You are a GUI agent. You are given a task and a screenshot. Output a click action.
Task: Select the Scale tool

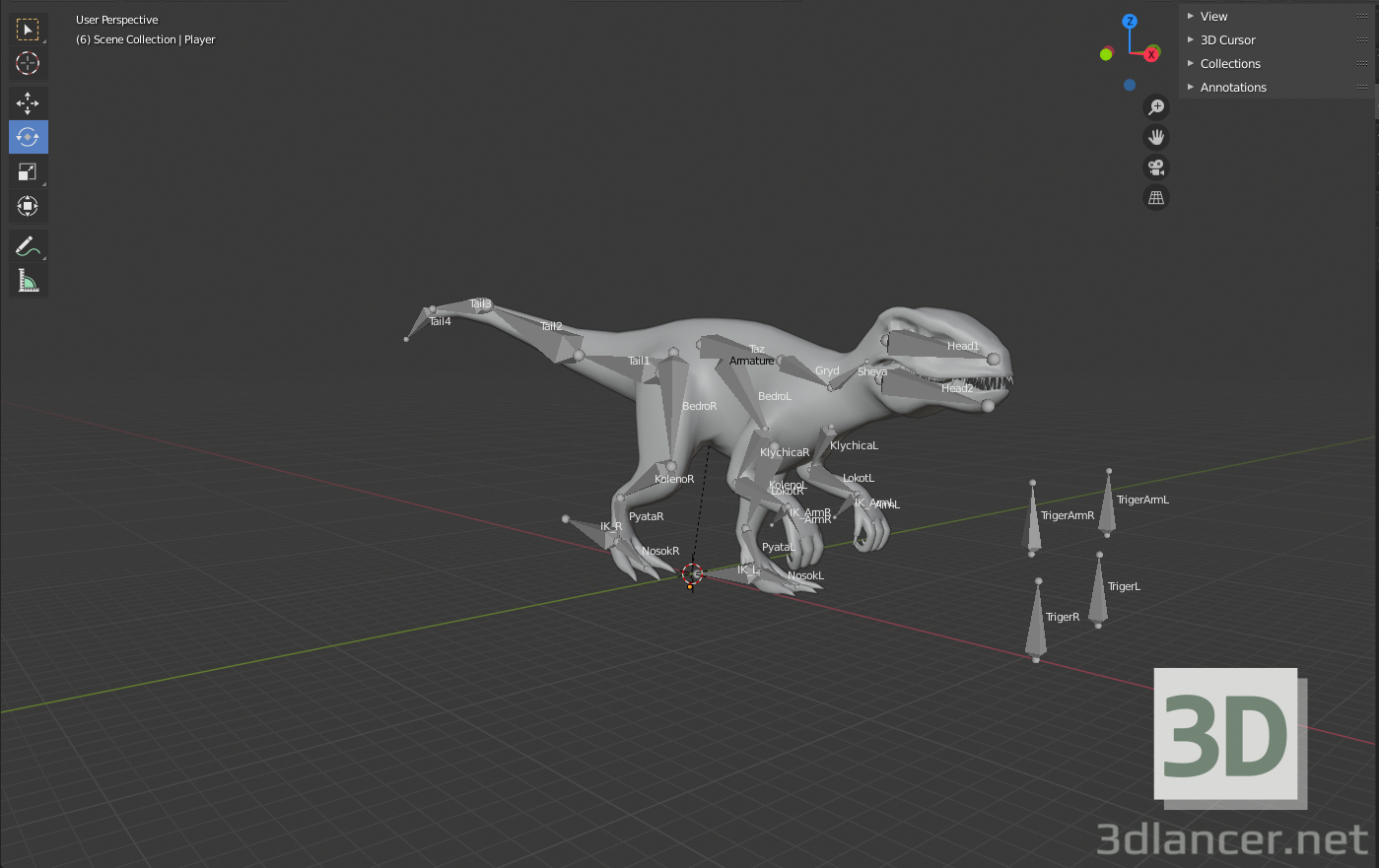pos(28,171)
